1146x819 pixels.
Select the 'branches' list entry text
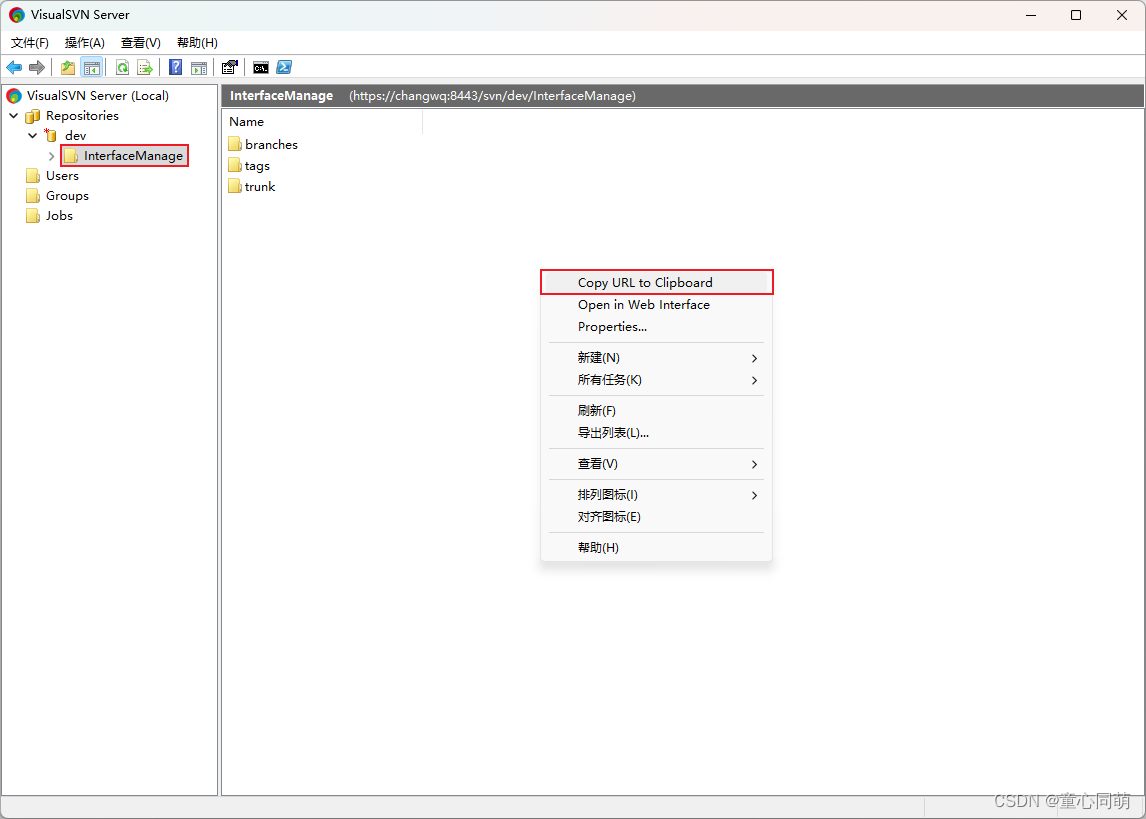click(x=271, y=145)
